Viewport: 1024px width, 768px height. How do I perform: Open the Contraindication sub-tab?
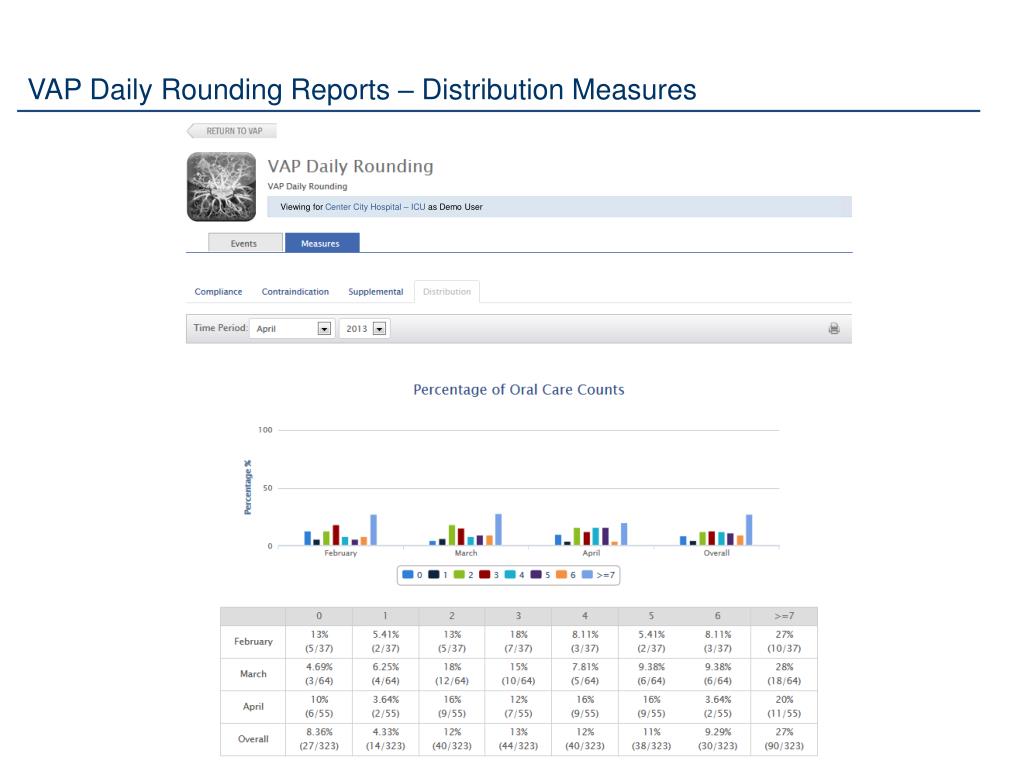pos(295,292)
